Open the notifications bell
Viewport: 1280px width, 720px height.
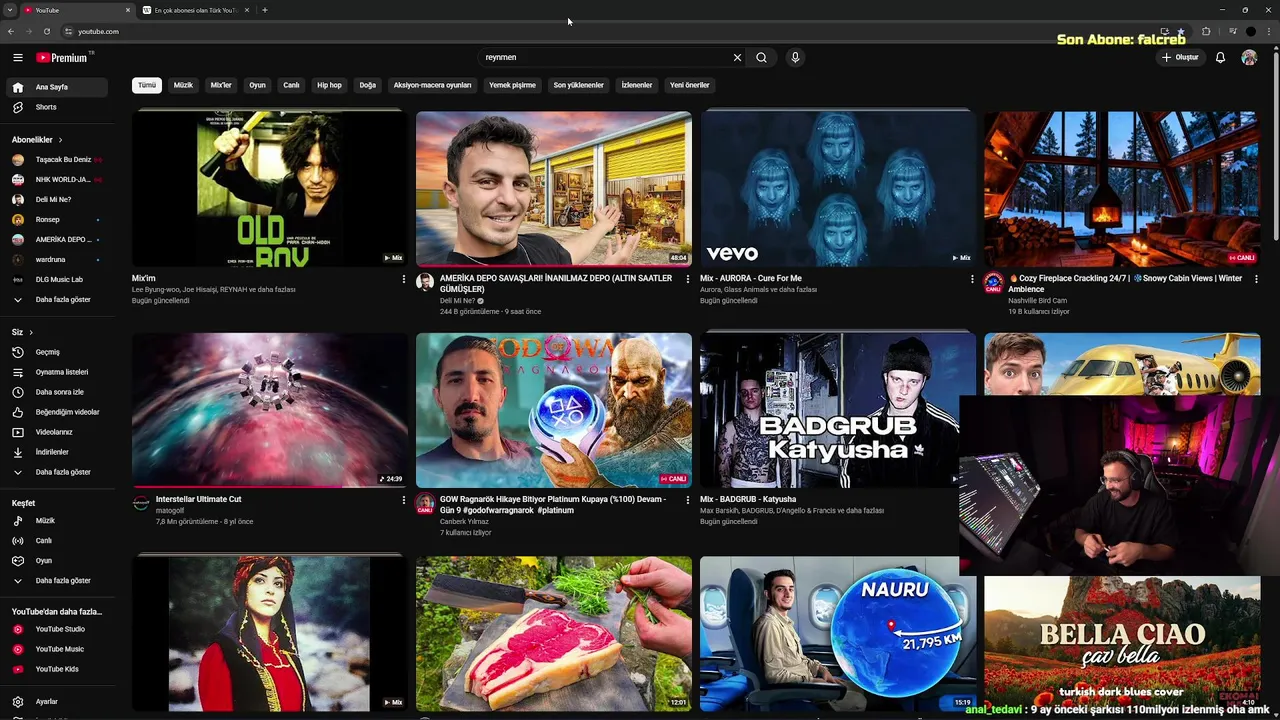click(1220, 58)
